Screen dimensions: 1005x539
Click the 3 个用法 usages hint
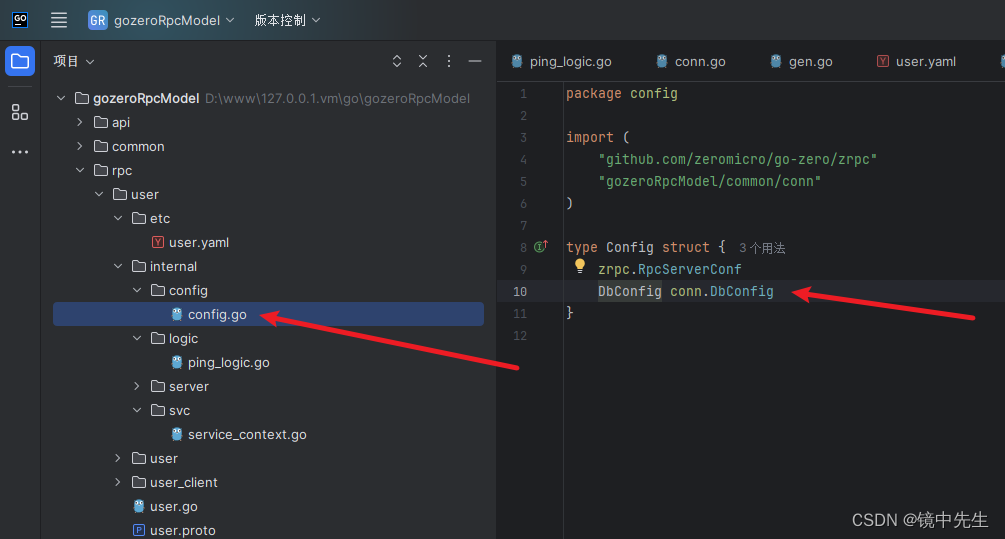[762, 248]
